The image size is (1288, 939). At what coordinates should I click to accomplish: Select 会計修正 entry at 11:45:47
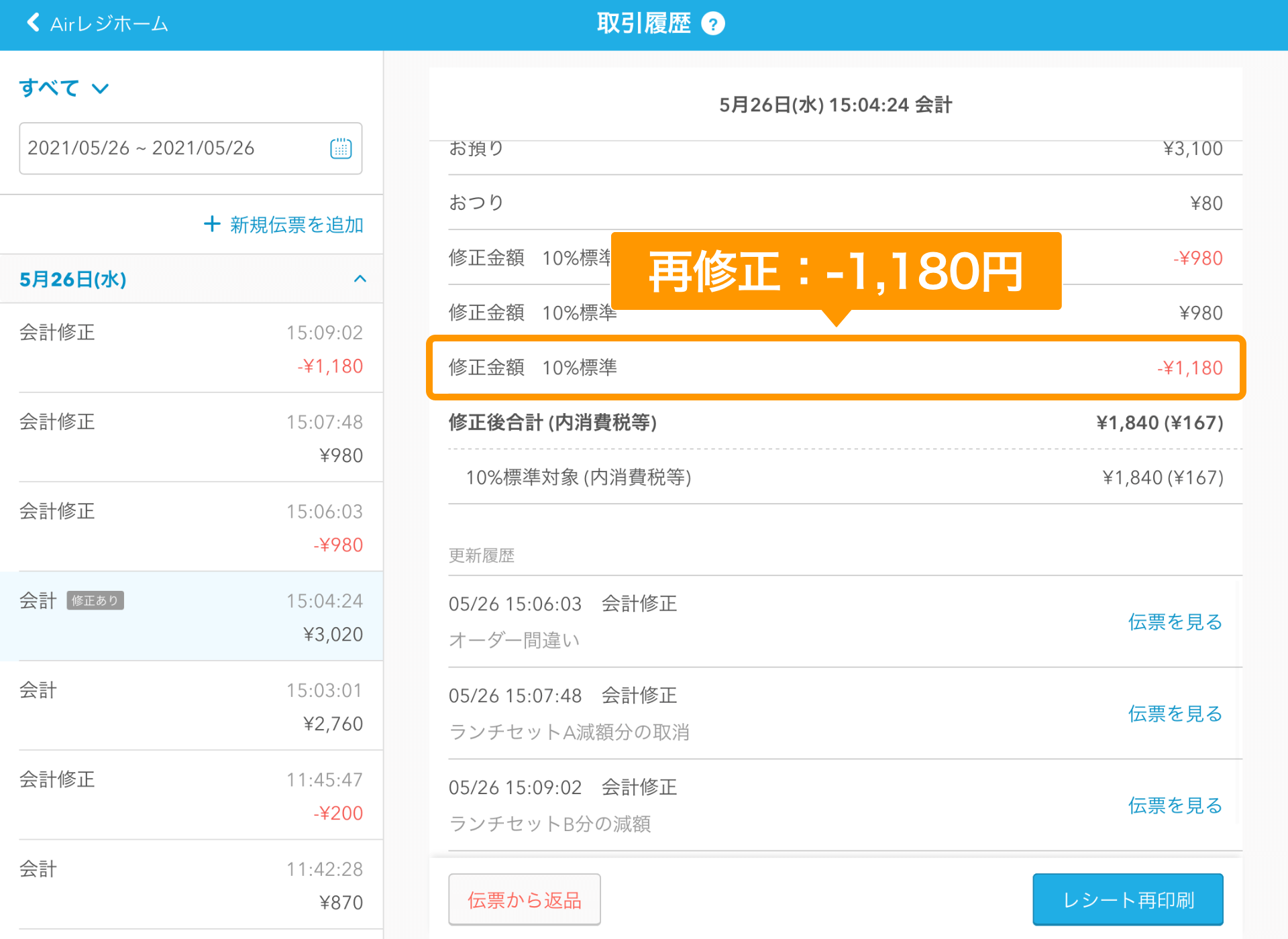pyautogui.click(x=191, y=795)
